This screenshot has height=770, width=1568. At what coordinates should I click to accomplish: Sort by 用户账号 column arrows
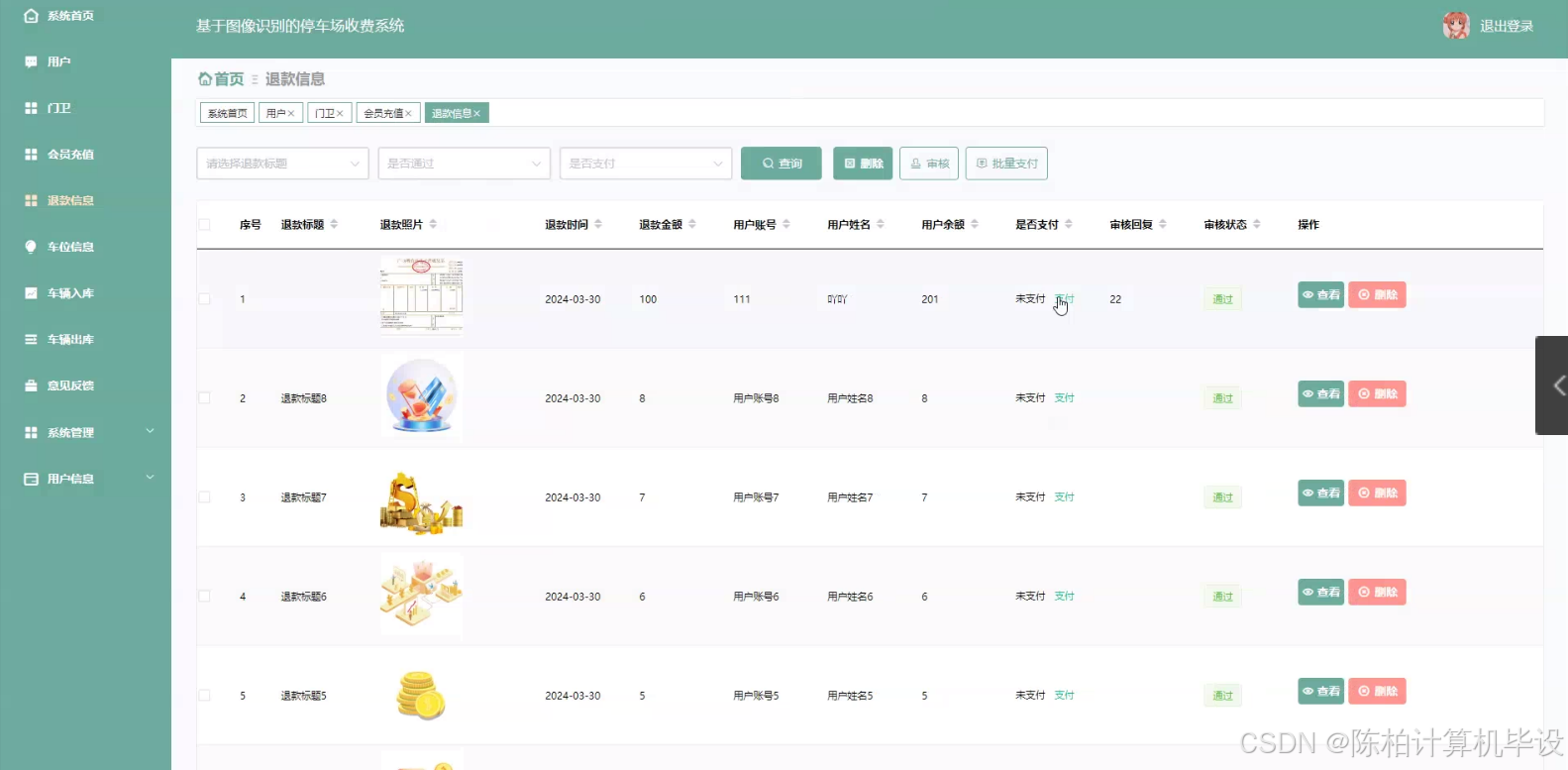click(786, 224)
